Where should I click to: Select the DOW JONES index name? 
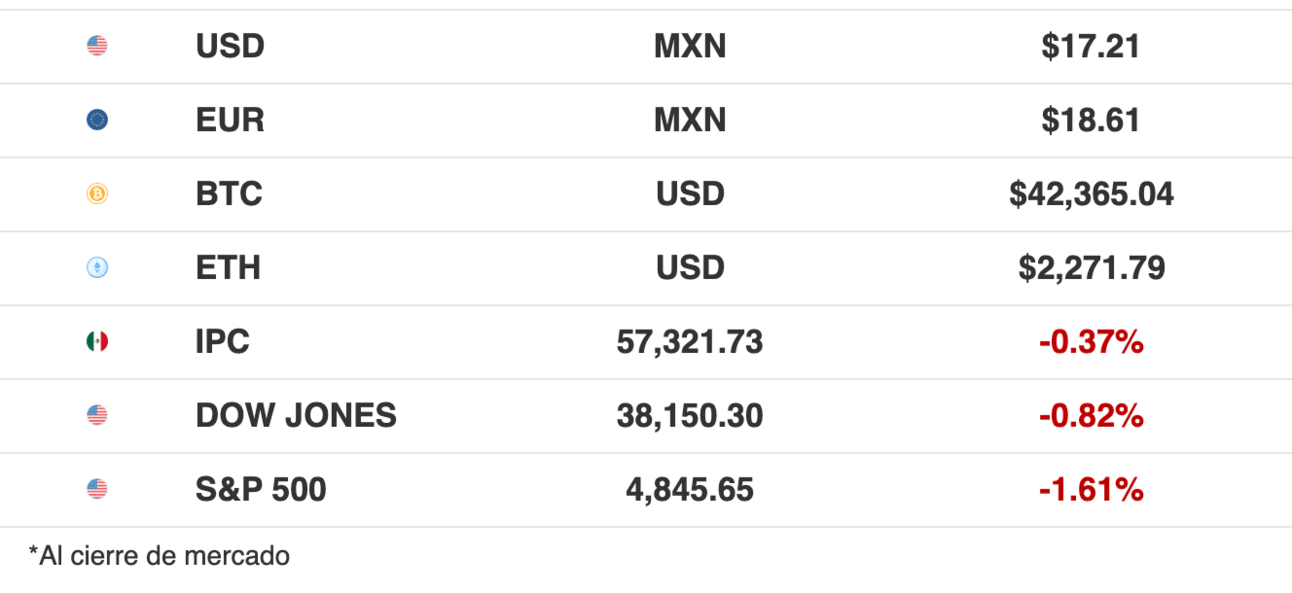click(296, 416)
